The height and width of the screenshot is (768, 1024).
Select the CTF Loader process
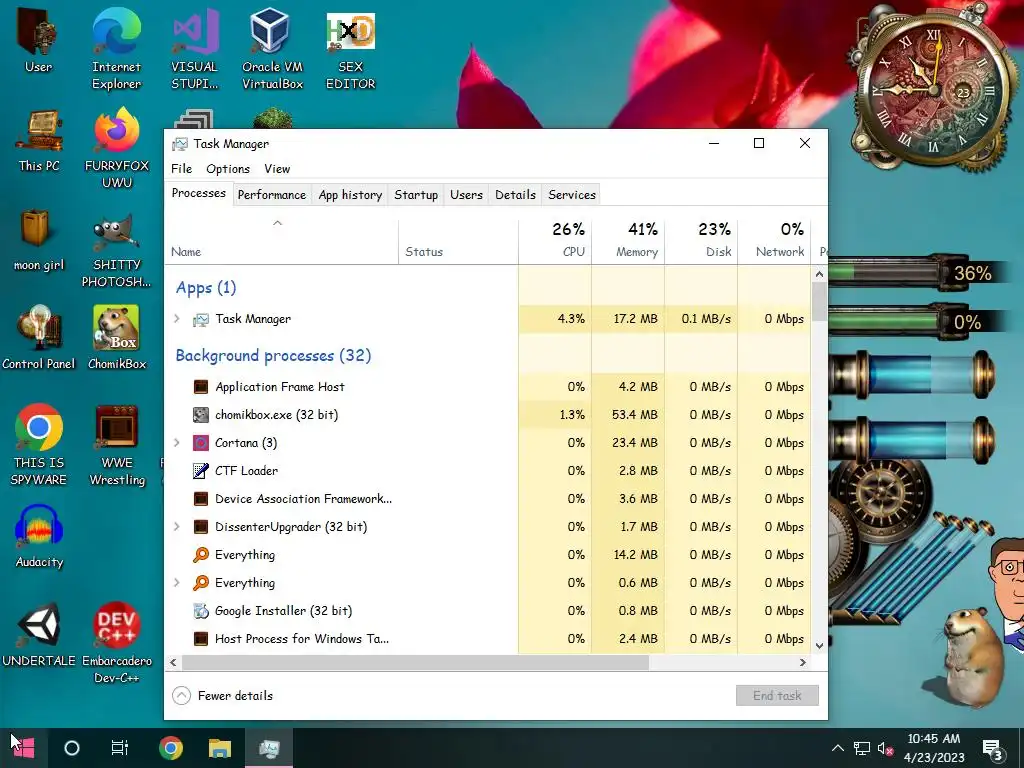488,471
